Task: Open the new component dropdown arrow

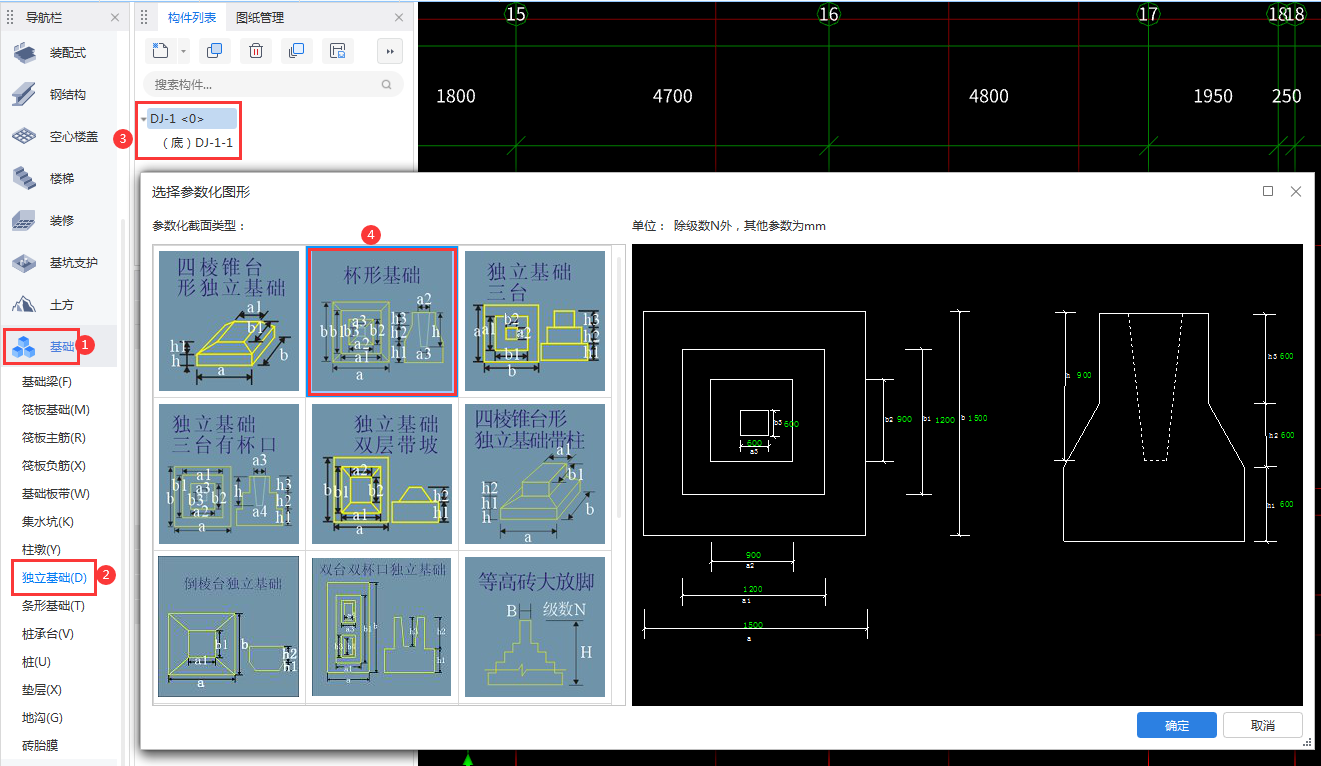Action: (183, 51)
